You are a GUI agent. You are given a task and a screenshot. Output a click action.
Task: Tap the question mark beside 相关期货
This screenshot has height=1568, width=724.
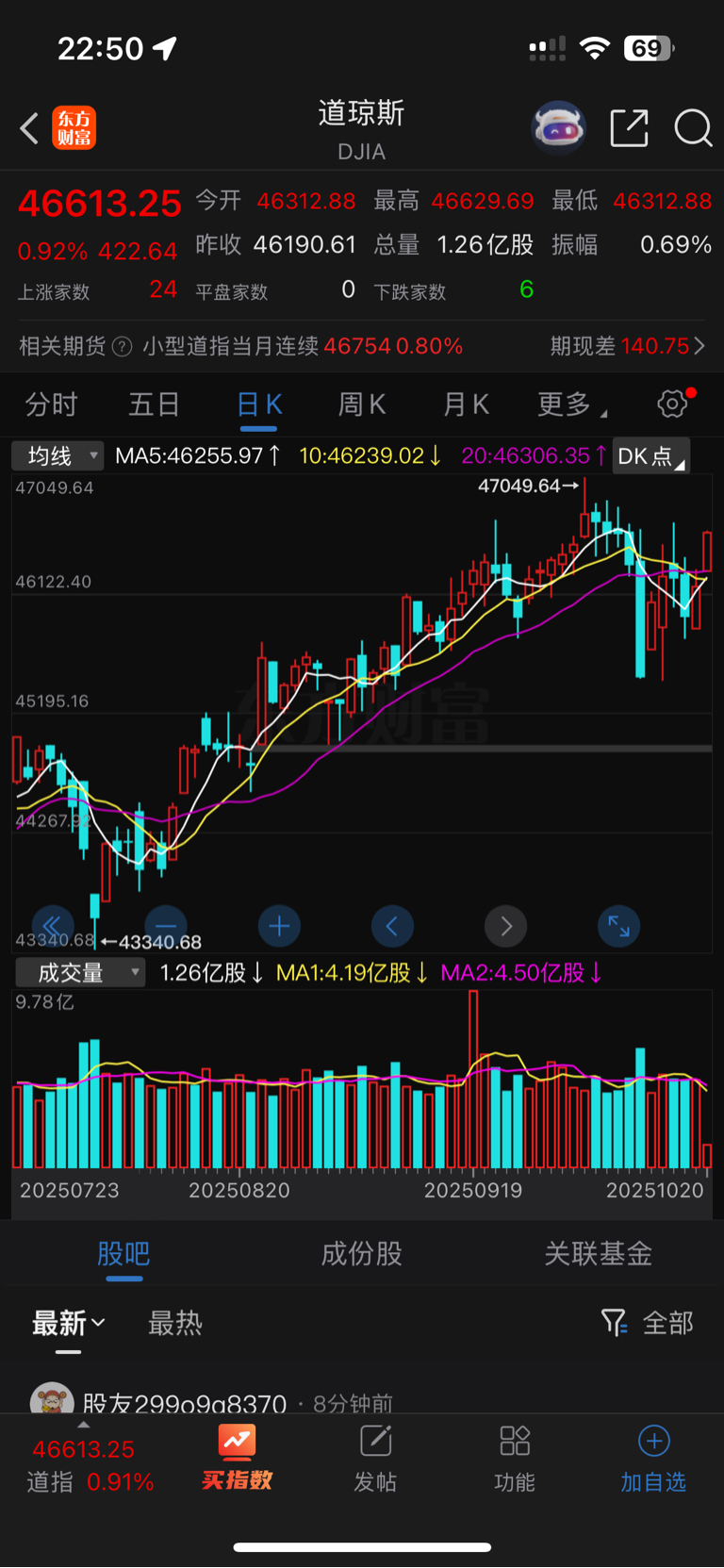pyautogui.click(x=123, y=347)
